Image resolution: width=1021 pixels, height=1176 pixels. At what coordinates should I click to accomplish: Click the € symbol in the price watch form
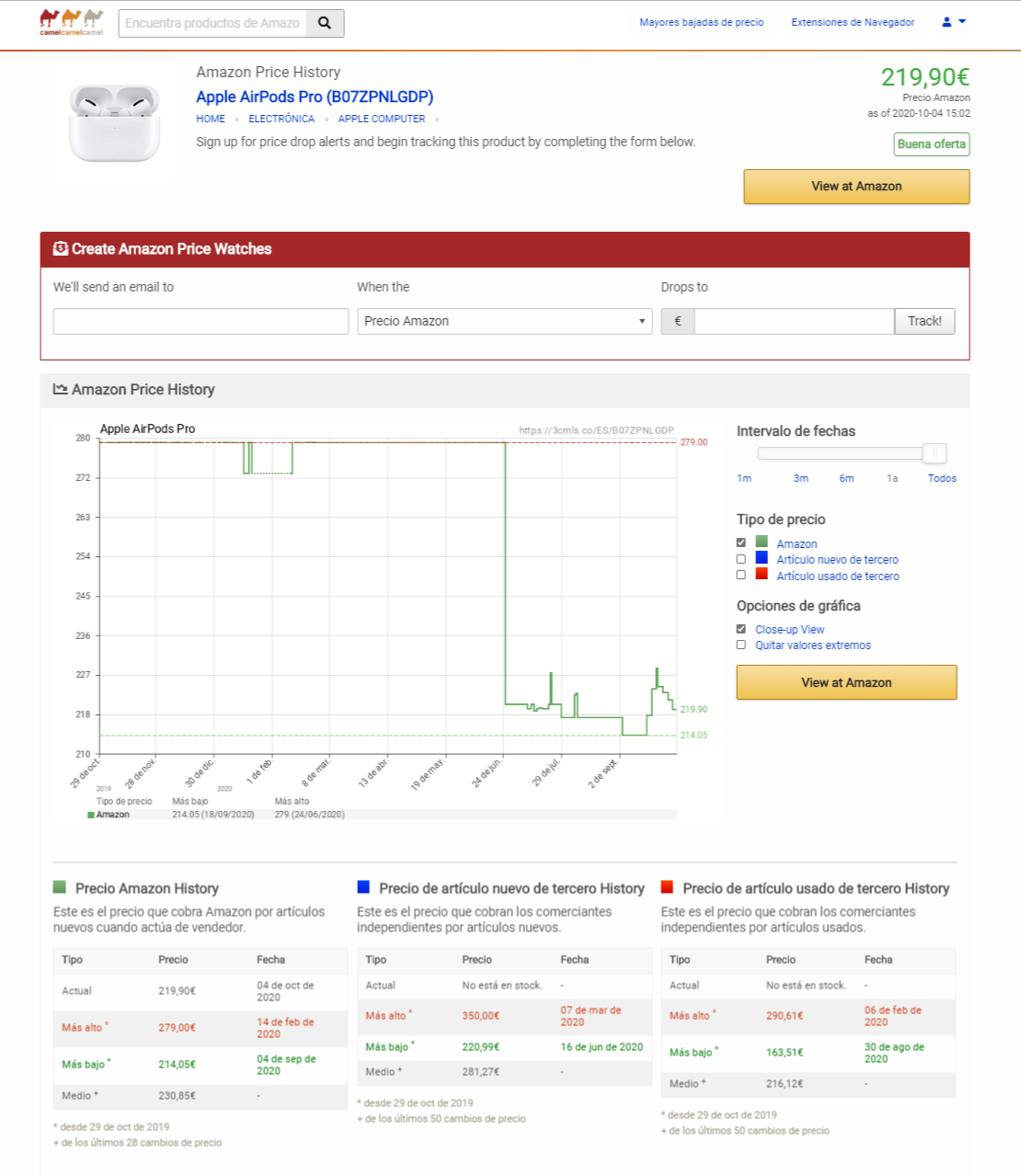(677, 321)
